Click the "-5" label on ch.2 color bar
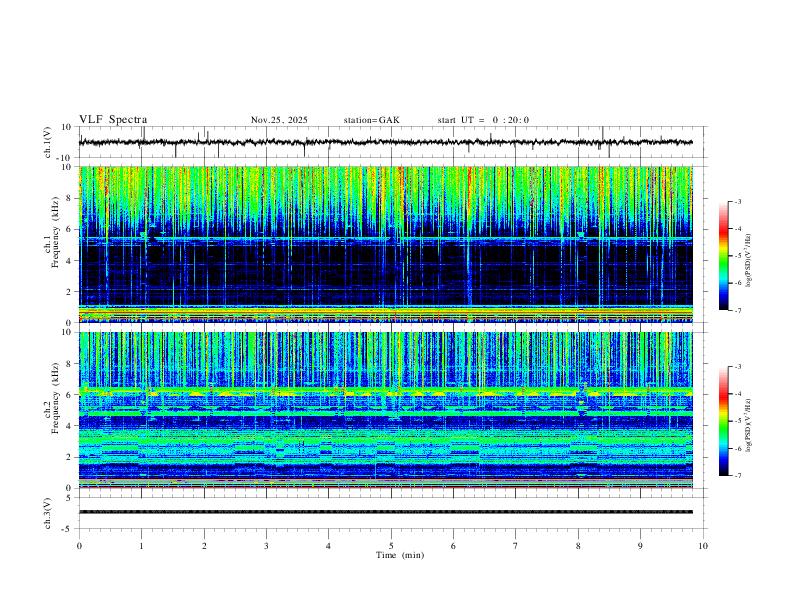The image size is (792, 612). coord(738,421)
